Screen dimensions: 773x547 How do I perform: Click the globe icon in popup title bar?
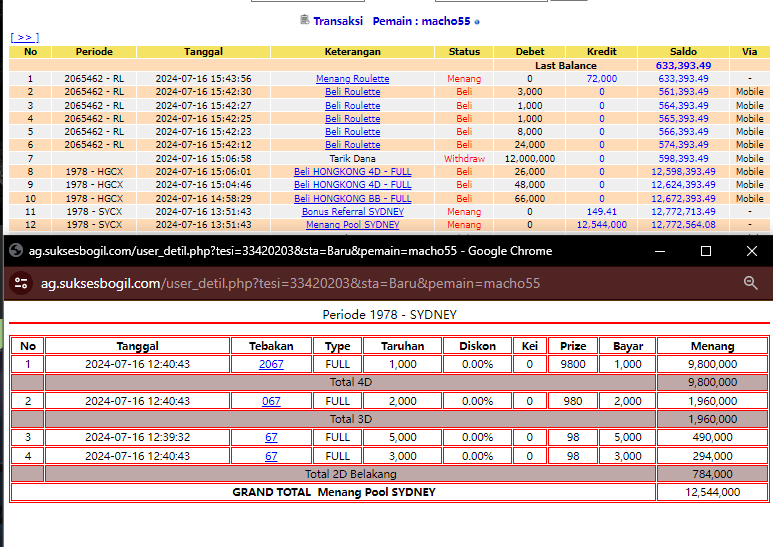(x=16, y=250)
